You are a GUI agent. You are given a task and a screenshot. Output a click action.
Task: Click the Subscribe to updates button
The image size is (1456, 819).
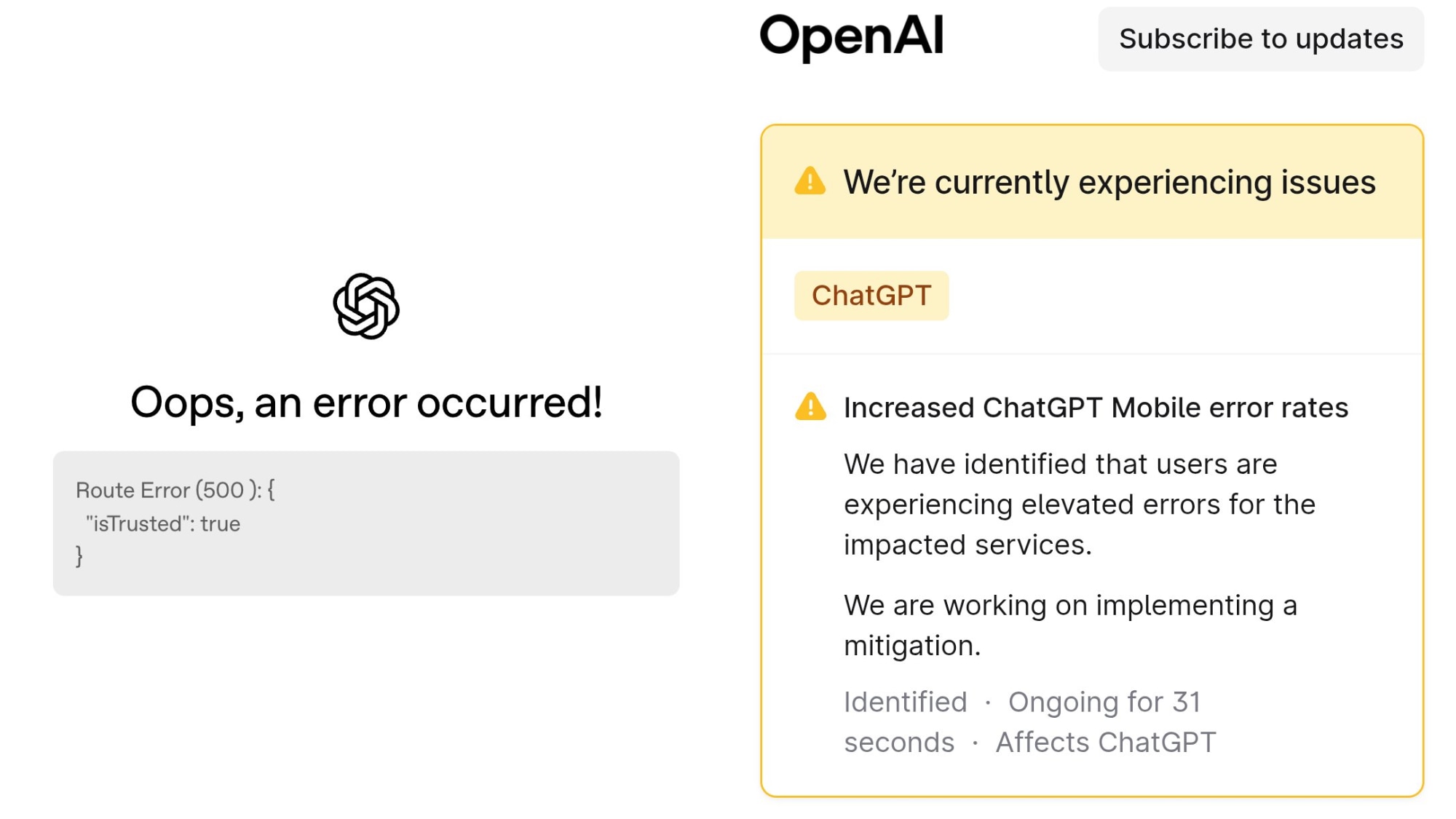pyautogui.click(x=1261, y=39)
